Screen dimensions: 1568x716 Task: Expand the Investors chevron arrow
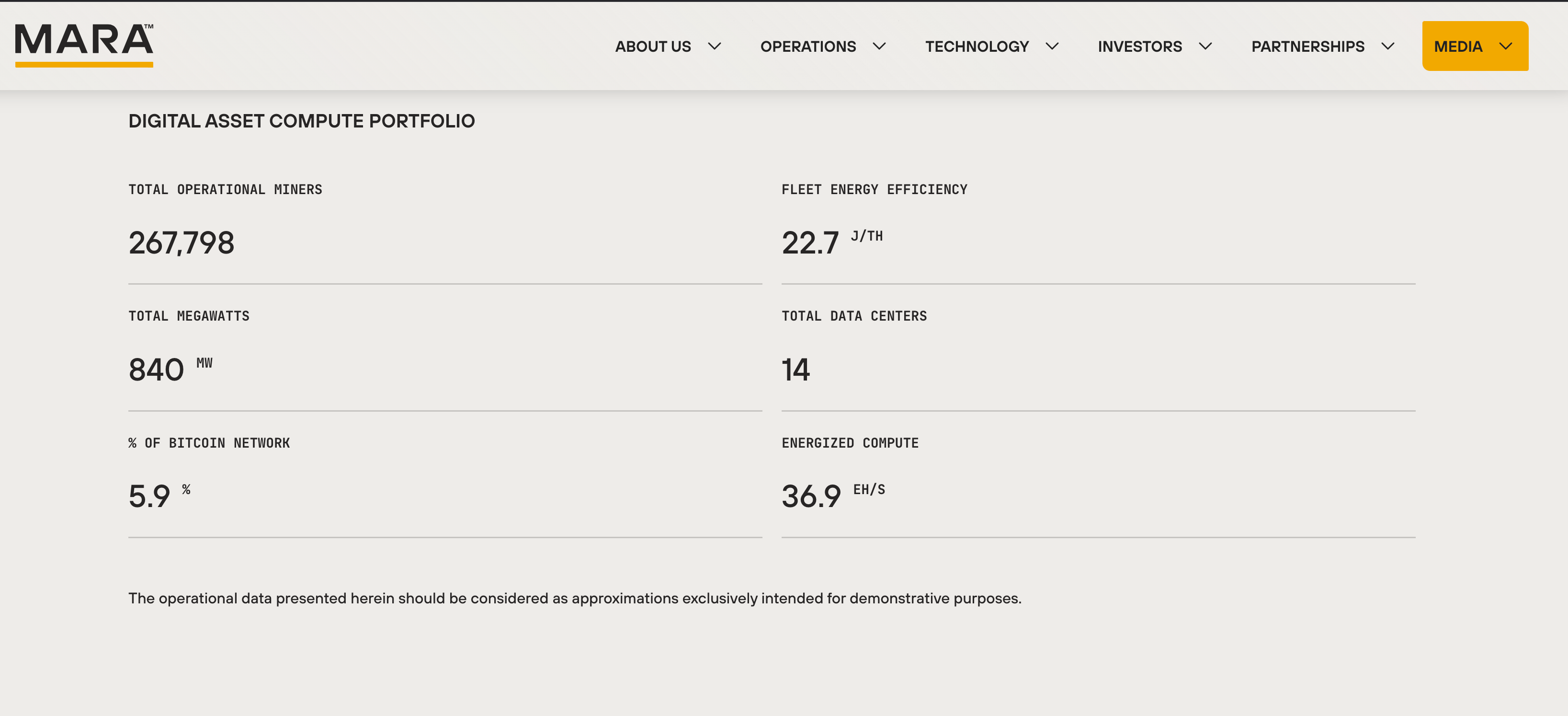pos(1205,46)
